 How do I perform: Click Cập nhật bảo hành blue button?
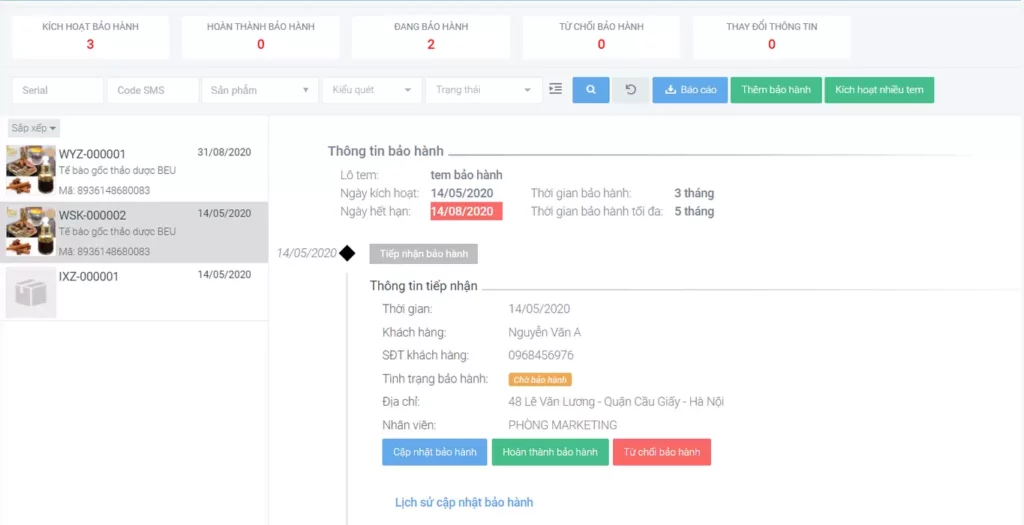434,452
